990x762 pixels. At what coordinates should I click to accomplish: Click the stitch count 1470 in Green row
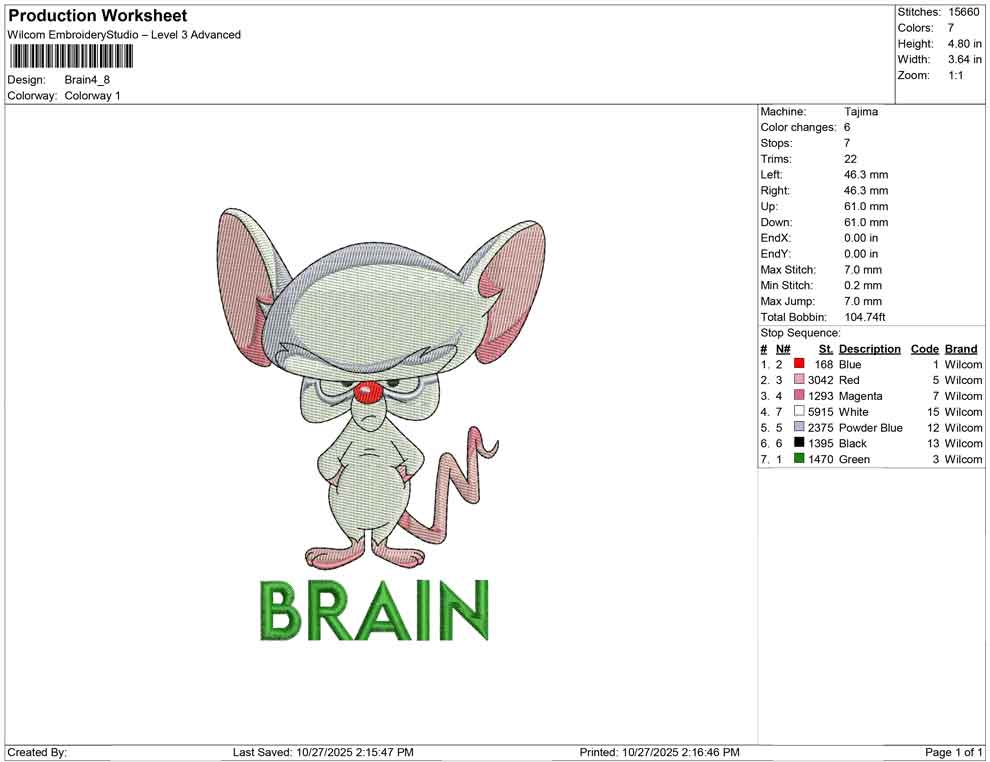coord(821,459)
